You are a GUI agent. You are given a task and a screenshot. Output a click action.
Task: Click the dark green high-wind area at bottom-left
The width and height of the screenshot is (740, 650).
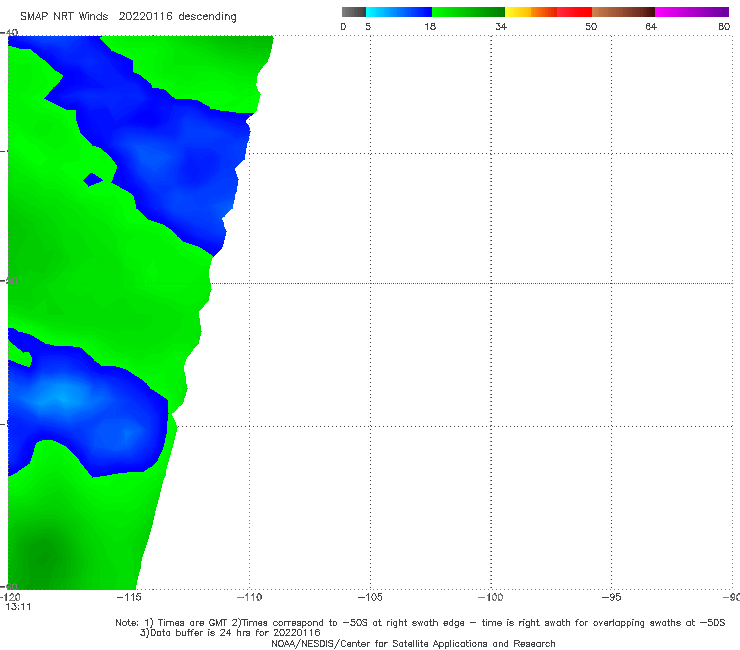45,557
